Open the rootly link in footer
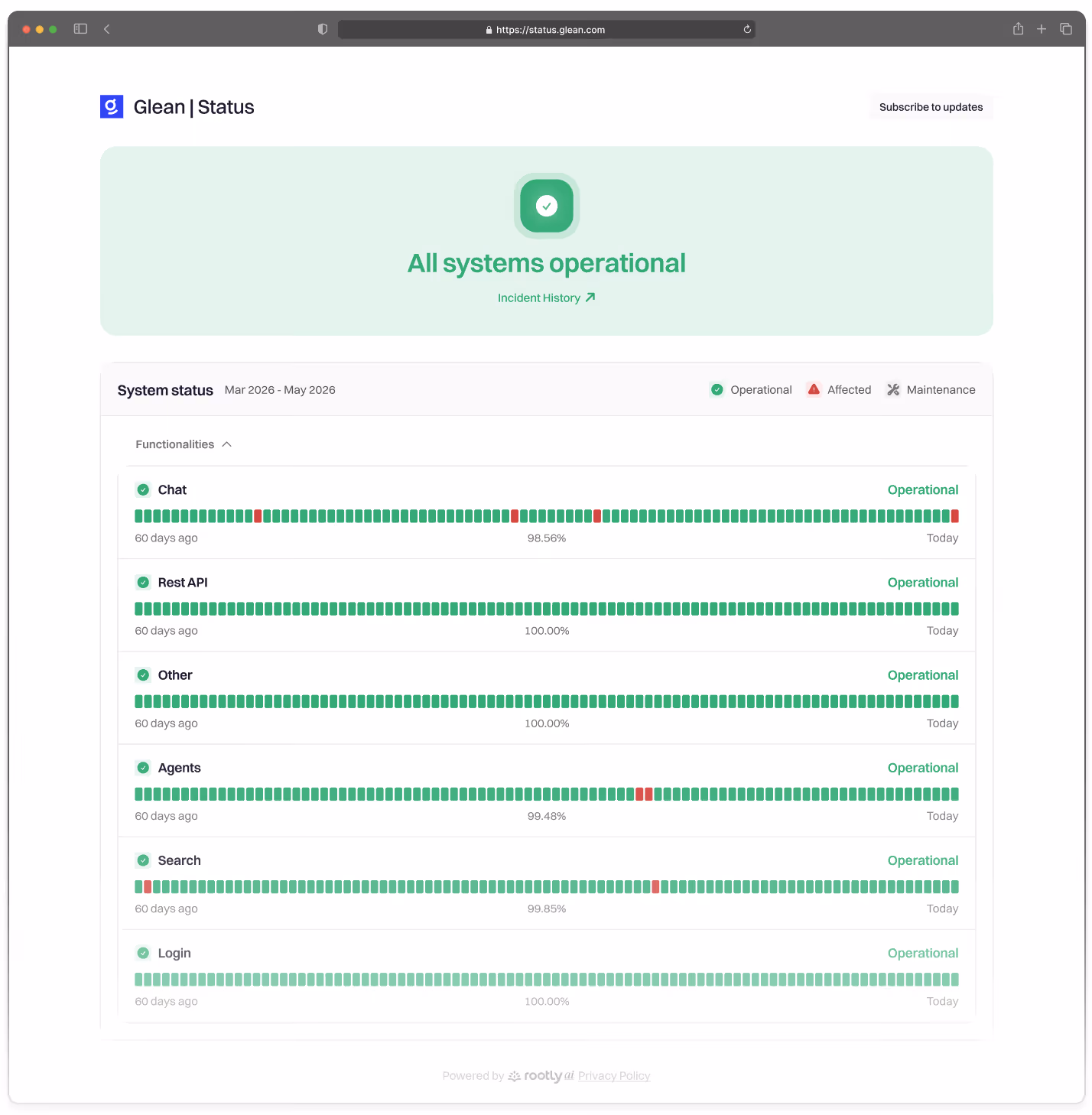 pos(541,1075)
